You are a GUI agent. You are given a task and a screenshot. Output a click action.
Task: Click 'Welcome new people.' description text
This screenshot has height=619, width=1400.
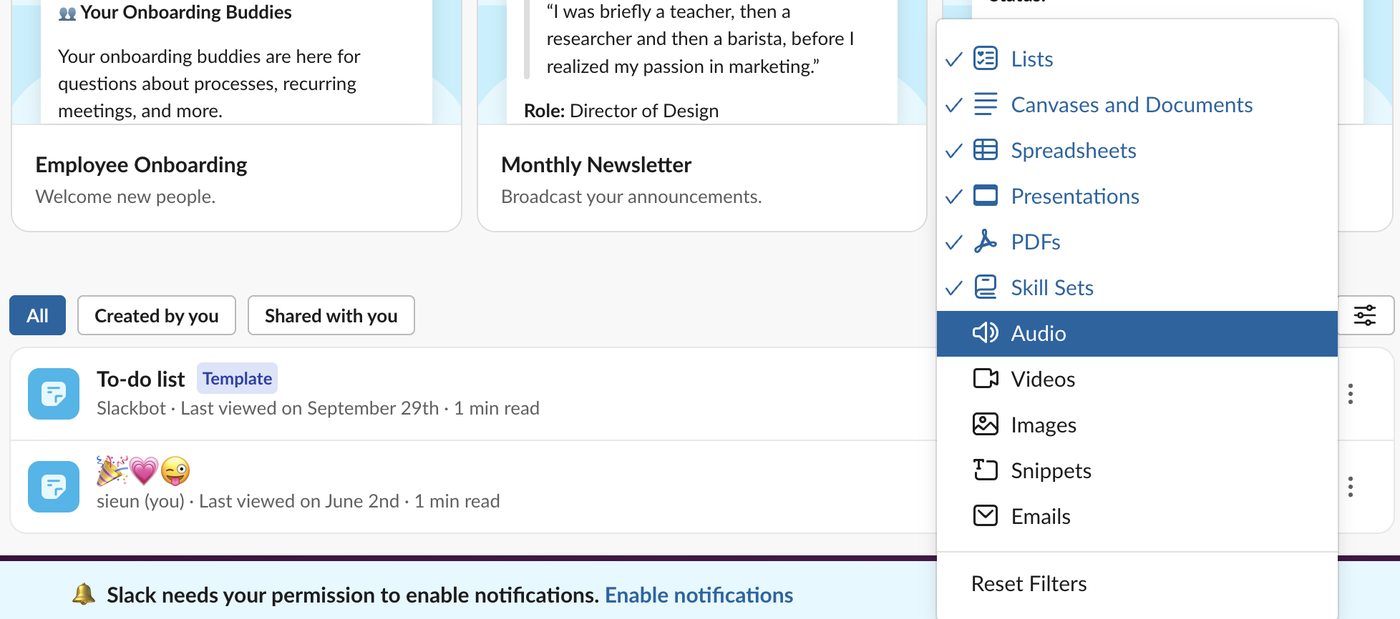click(x=125, y=197)
